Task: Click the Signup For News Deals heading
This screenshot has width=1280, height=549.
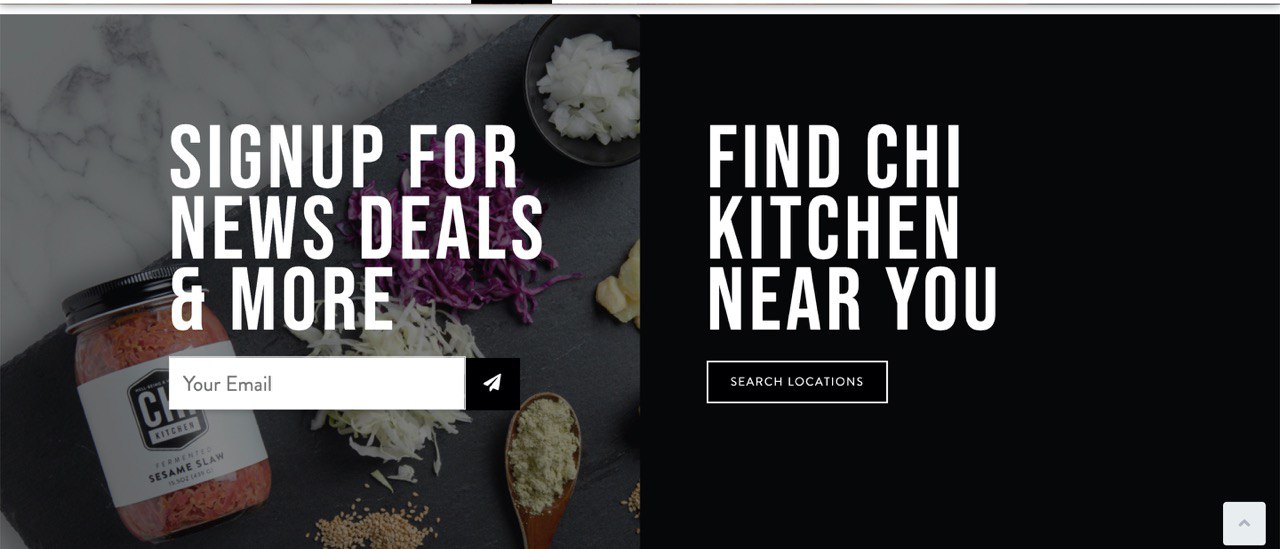Action: [357, 229]
